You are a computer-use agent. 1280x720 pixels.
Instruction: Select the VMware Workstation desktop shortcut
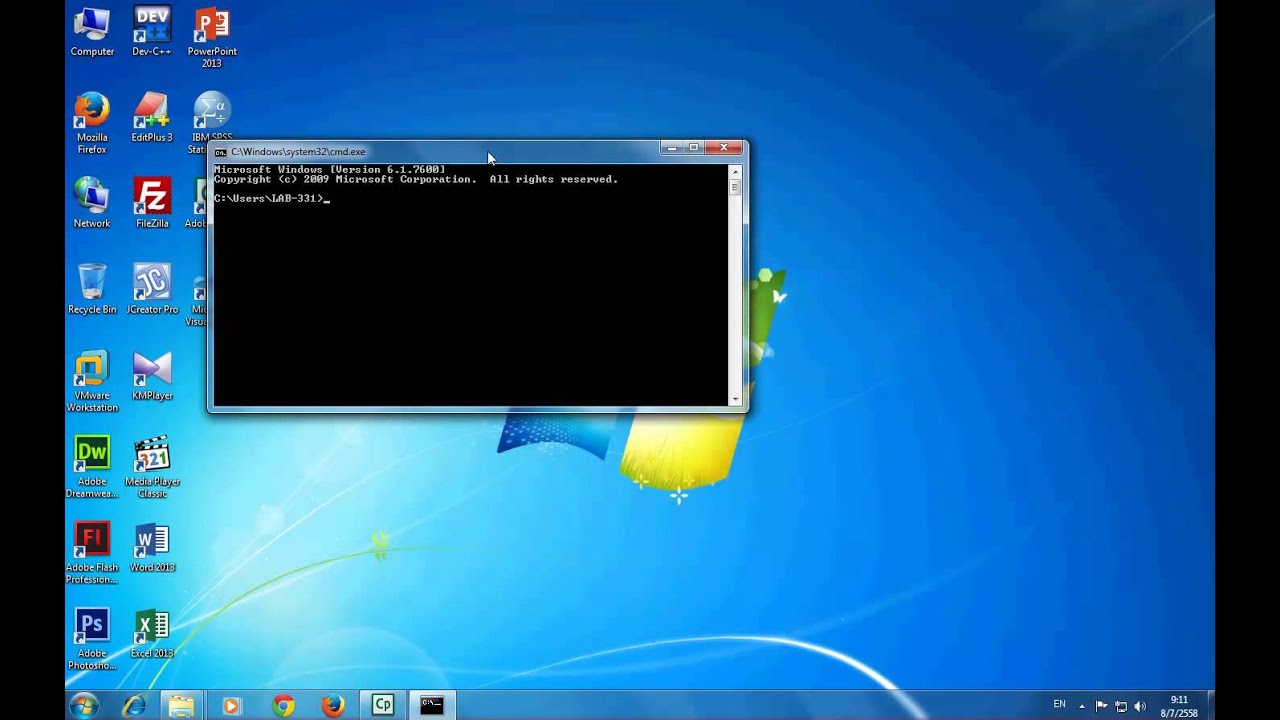pyautogui.click(x=92, y=382)
